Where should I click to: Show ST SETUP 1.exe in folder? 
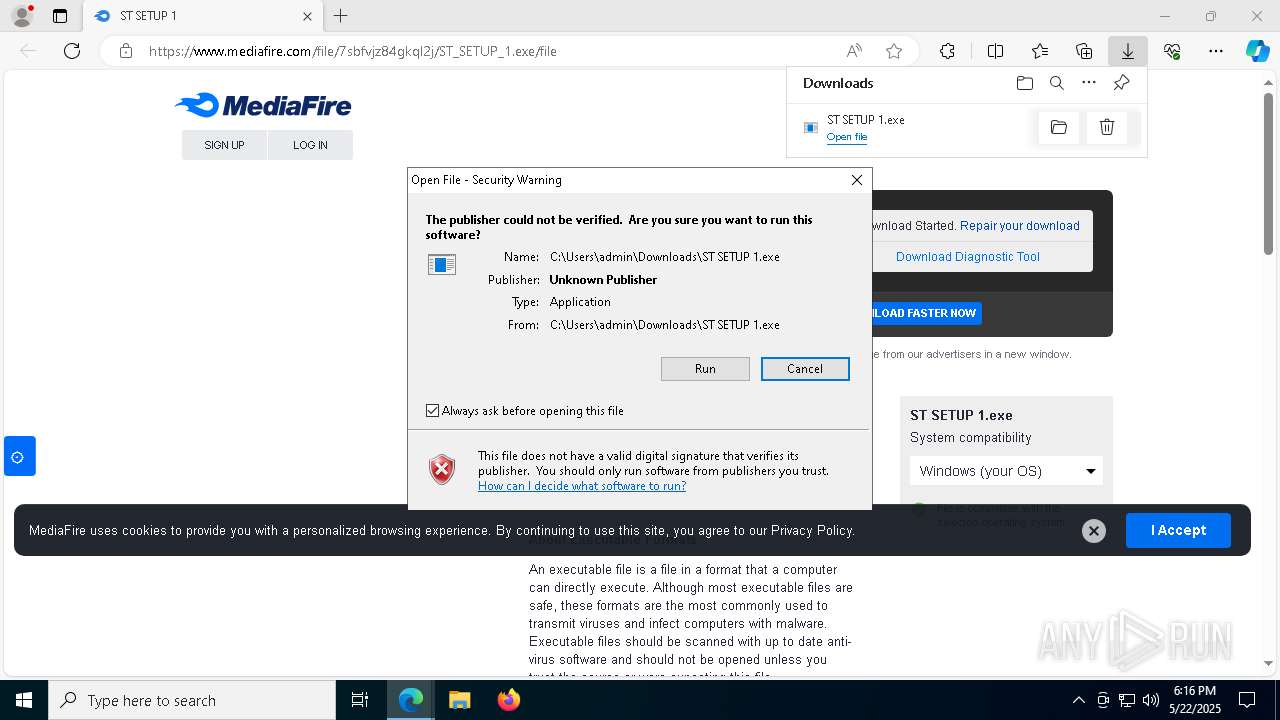(x=1059, y=127)
